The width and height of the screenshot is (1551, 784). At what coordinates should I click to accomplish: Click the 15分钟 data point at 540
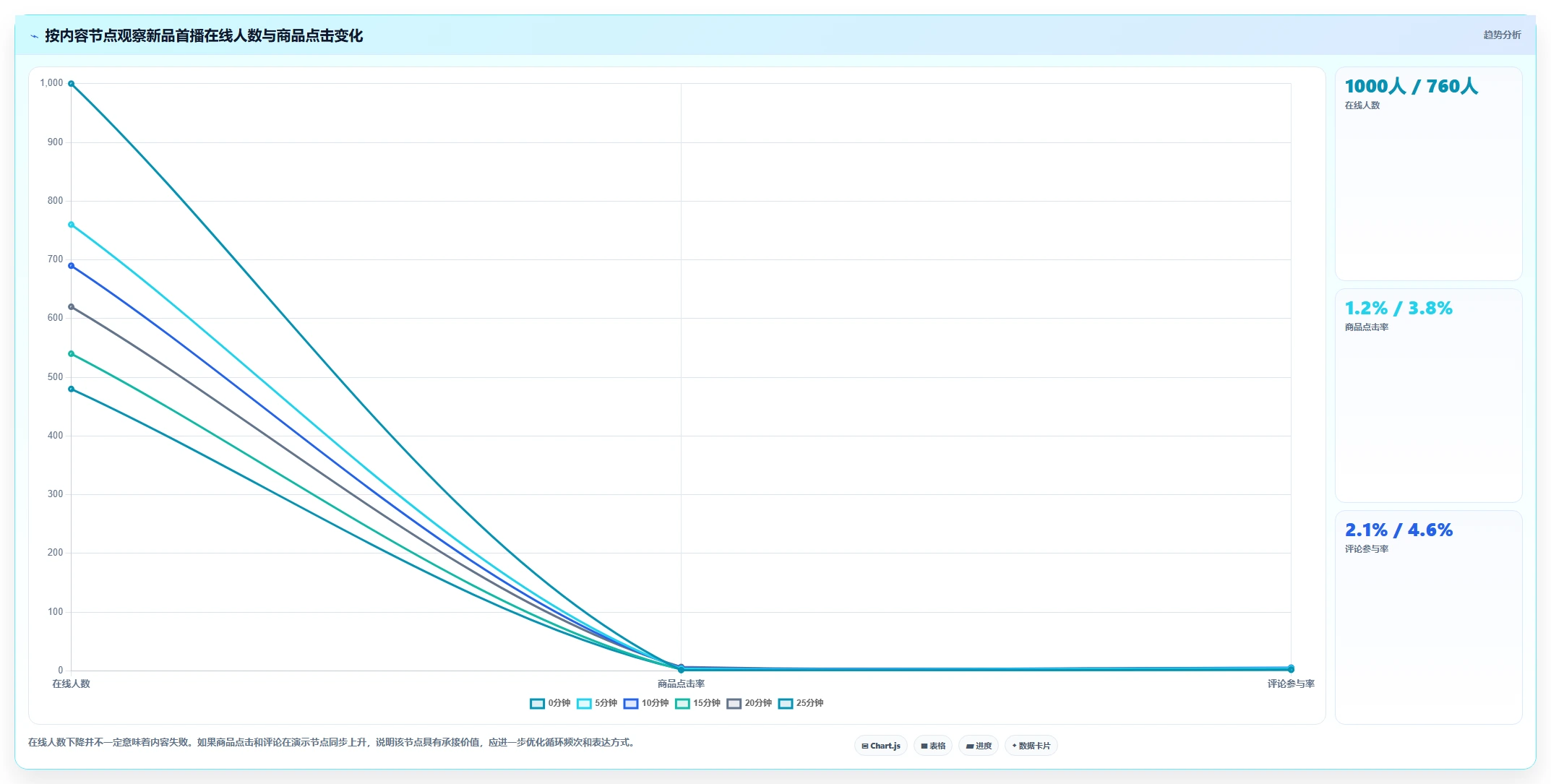71,354
